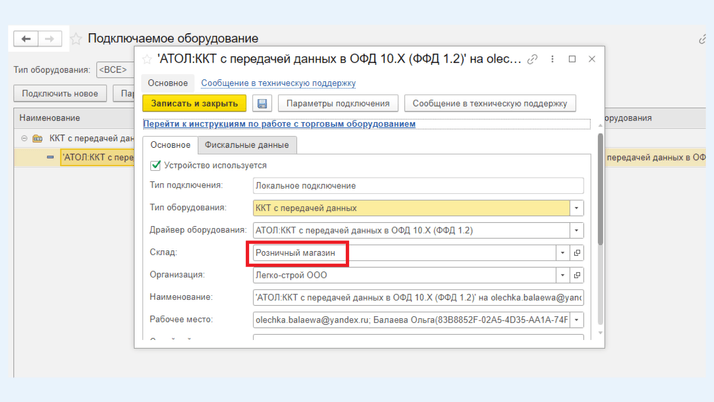Expand the Организация dropdown arrow
Screen dimensions: 714x402
(x=563, y=275)
